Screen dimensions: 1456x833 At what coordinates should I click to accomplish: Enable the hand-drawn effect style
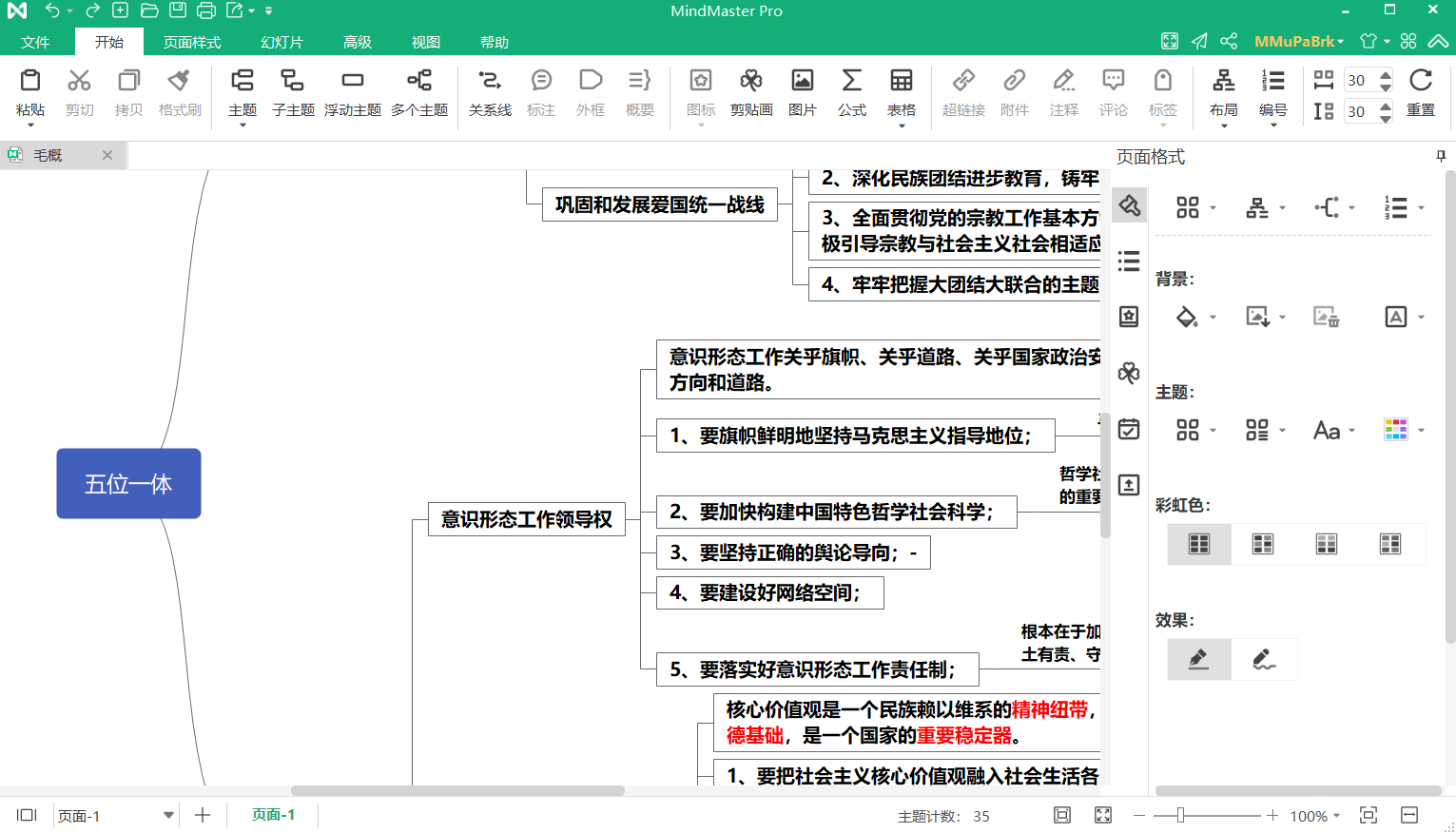1264,659
